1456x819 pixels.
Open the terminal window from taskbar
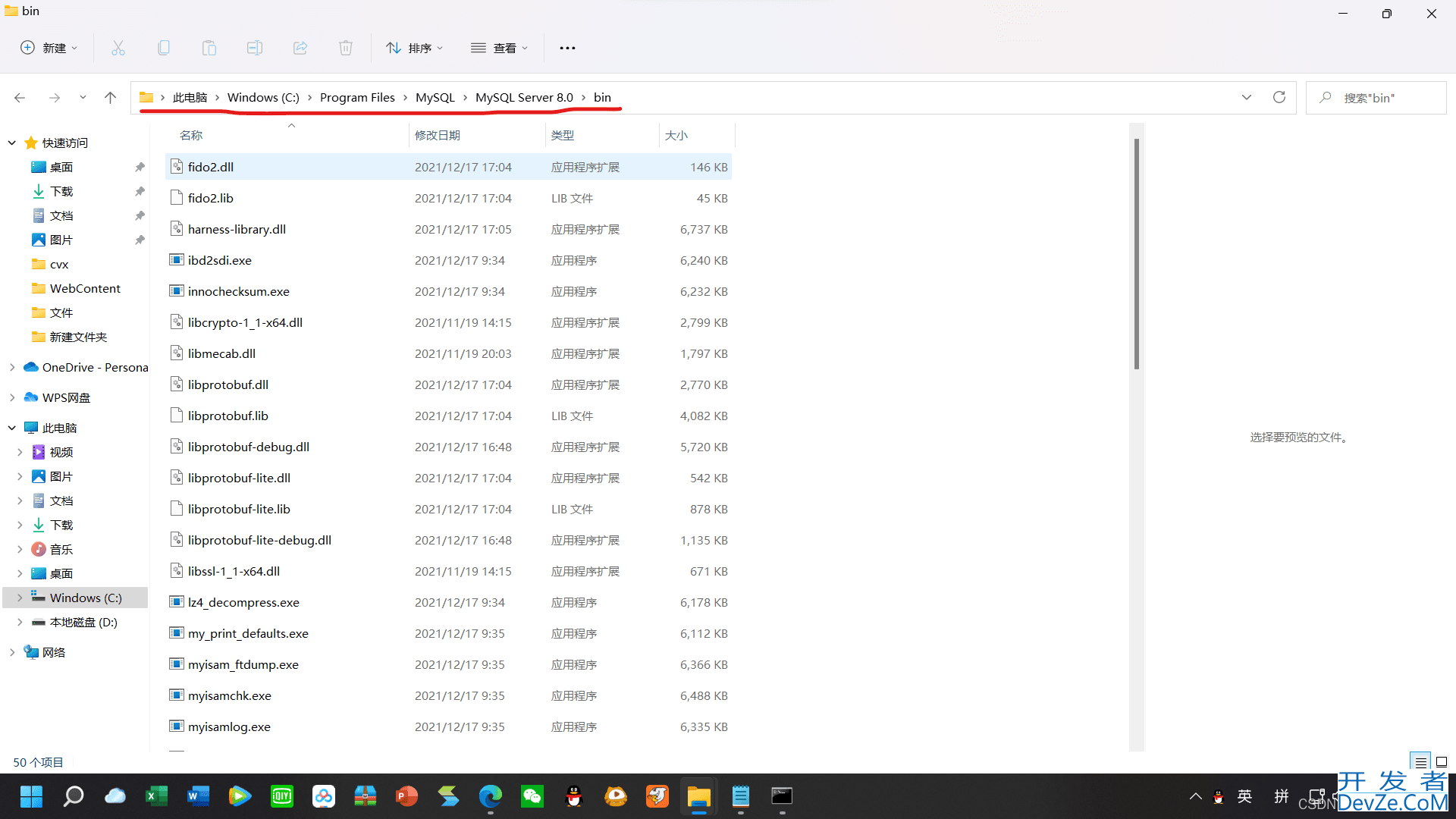(x=782, y=796)
